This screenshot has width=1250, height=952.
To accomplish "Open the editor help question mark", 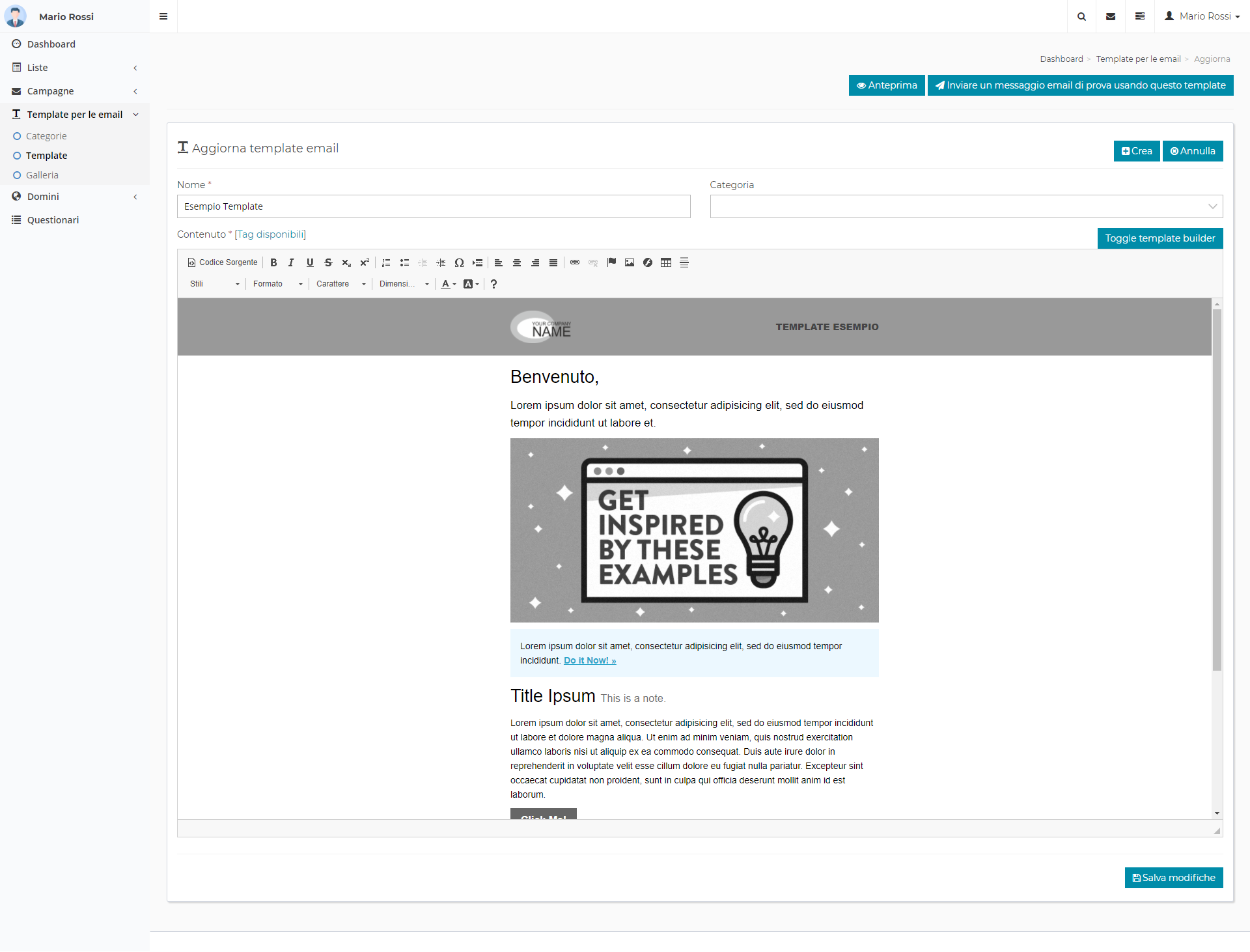I will [493, 284].
